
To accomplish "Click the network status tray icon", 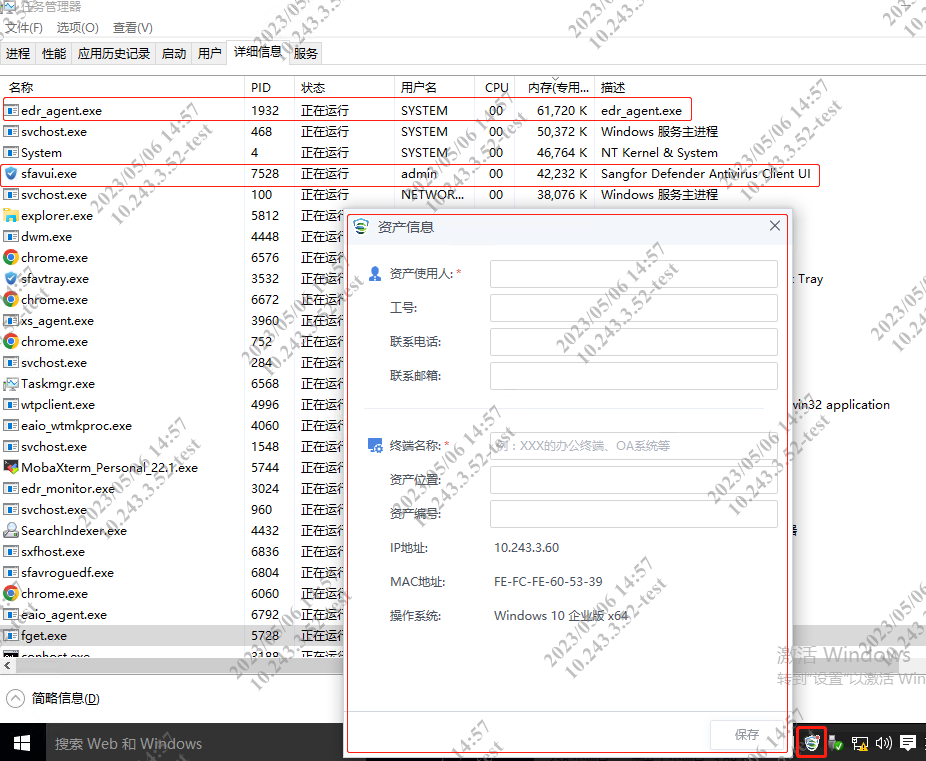I will (859, 743).
